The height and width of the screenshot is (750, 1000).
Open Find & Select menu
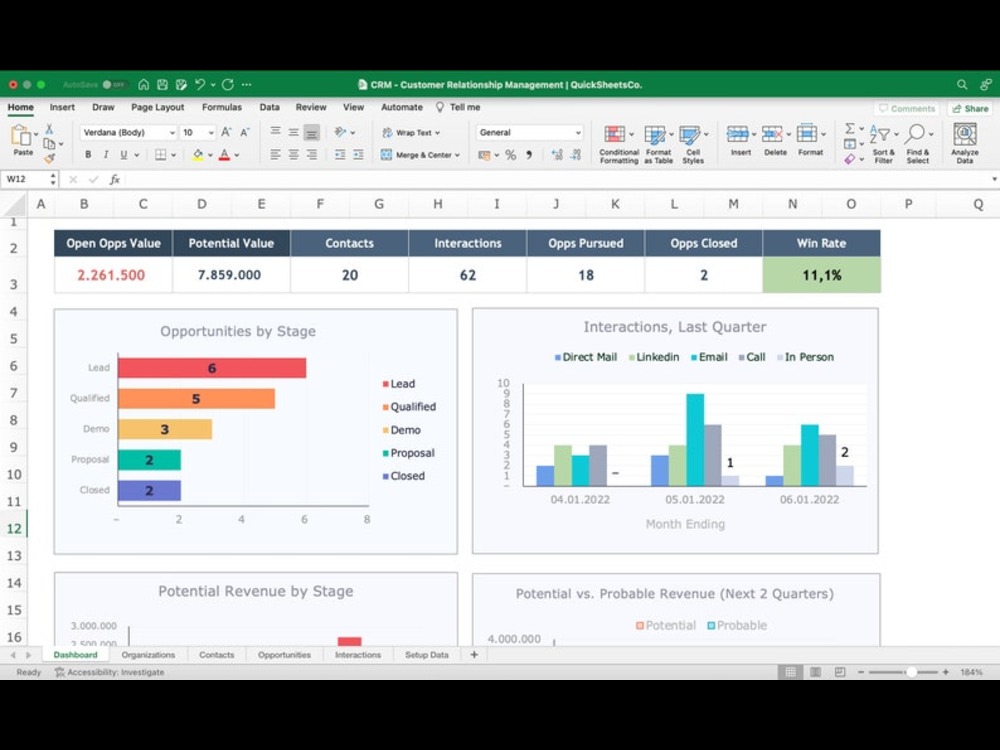(x=918, y=144)
